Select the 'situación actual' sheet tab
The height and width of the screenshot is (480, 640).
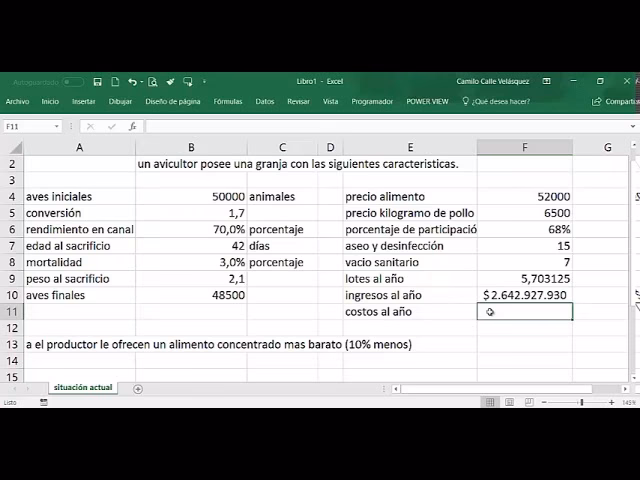tap(83, 387)
